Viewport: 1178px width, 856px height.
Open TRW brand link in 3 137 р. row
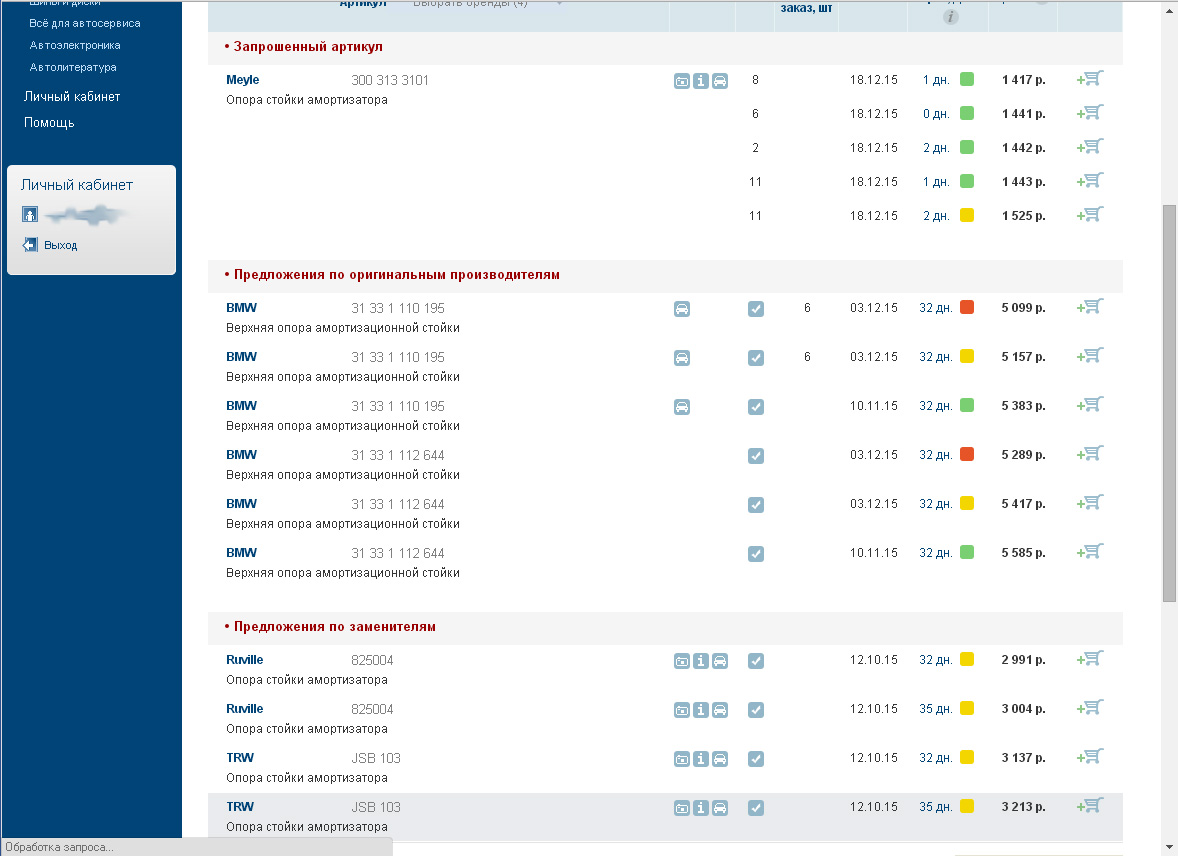(x=240, y=758)
